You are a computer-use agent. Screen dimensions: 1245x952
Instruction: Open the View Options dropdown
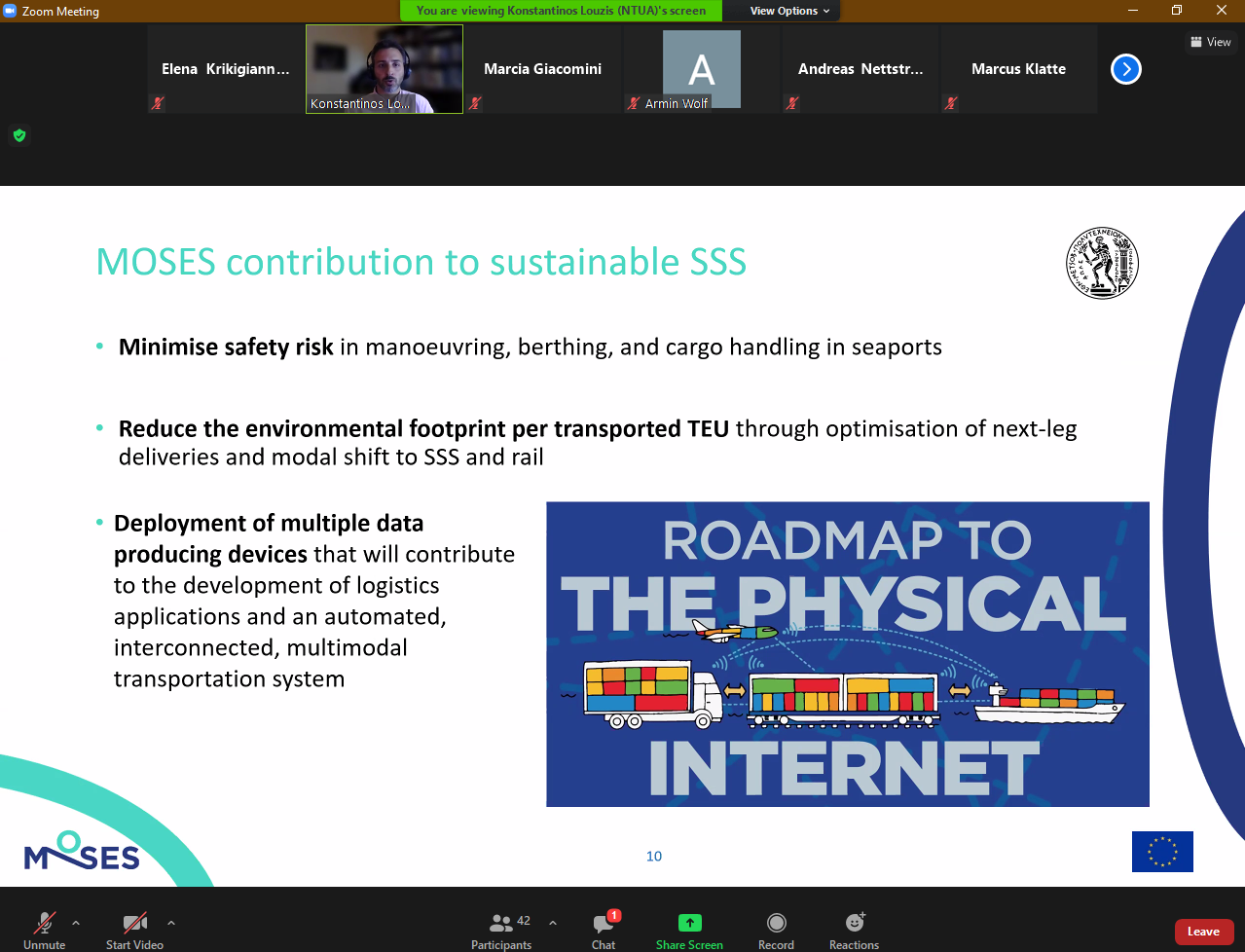coord(789,11)
